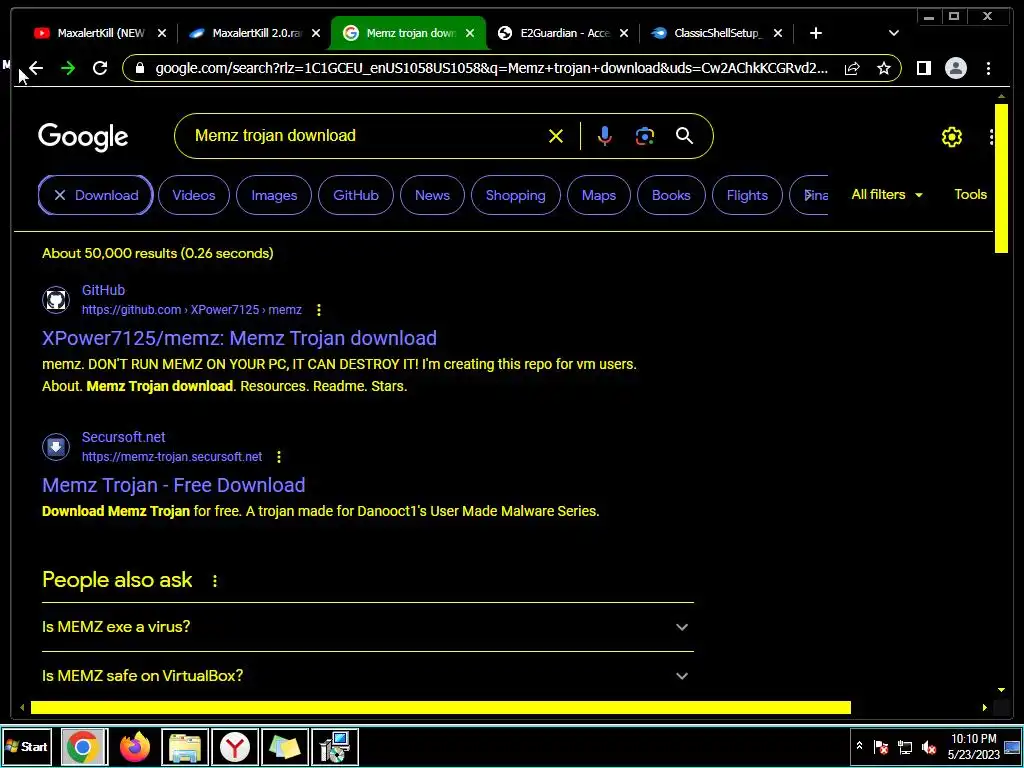Viewport: 1024px width, 768px height.
Task: Search by image with Google Lens icon
Action: 645,136
